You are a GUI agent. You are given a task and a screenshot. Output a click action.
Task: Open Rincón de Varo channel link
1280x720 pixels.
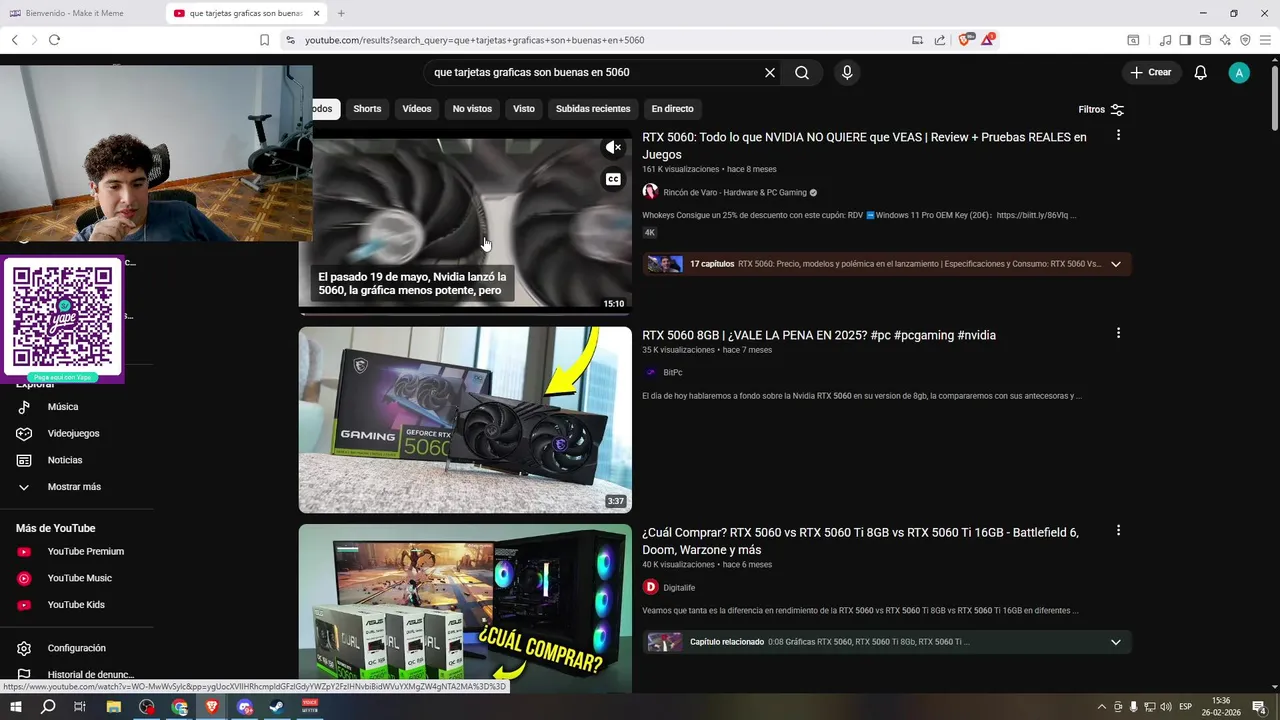click(735, 193)
